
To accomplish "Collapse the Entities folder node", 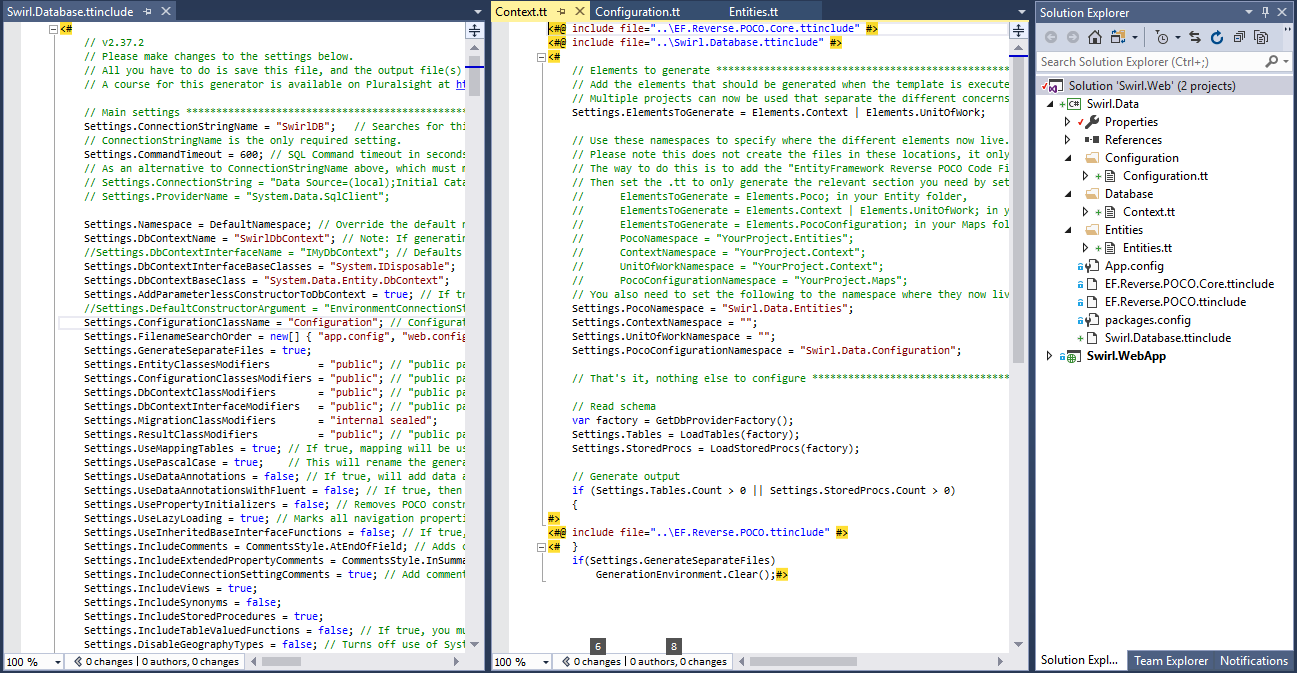I will [1066, 229].
